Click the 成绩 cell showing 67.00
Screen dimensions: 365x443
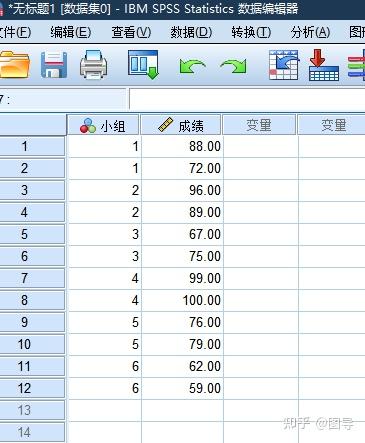coord(182,234)
